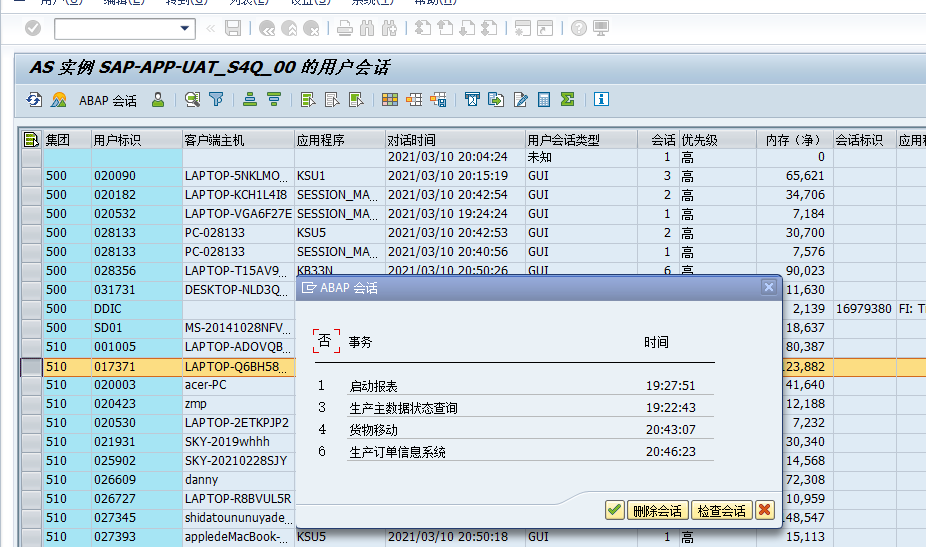Click the green Sigma total icon
This screenshot has height=547, width=926.
pyautogui.click(x=568, y=99)
